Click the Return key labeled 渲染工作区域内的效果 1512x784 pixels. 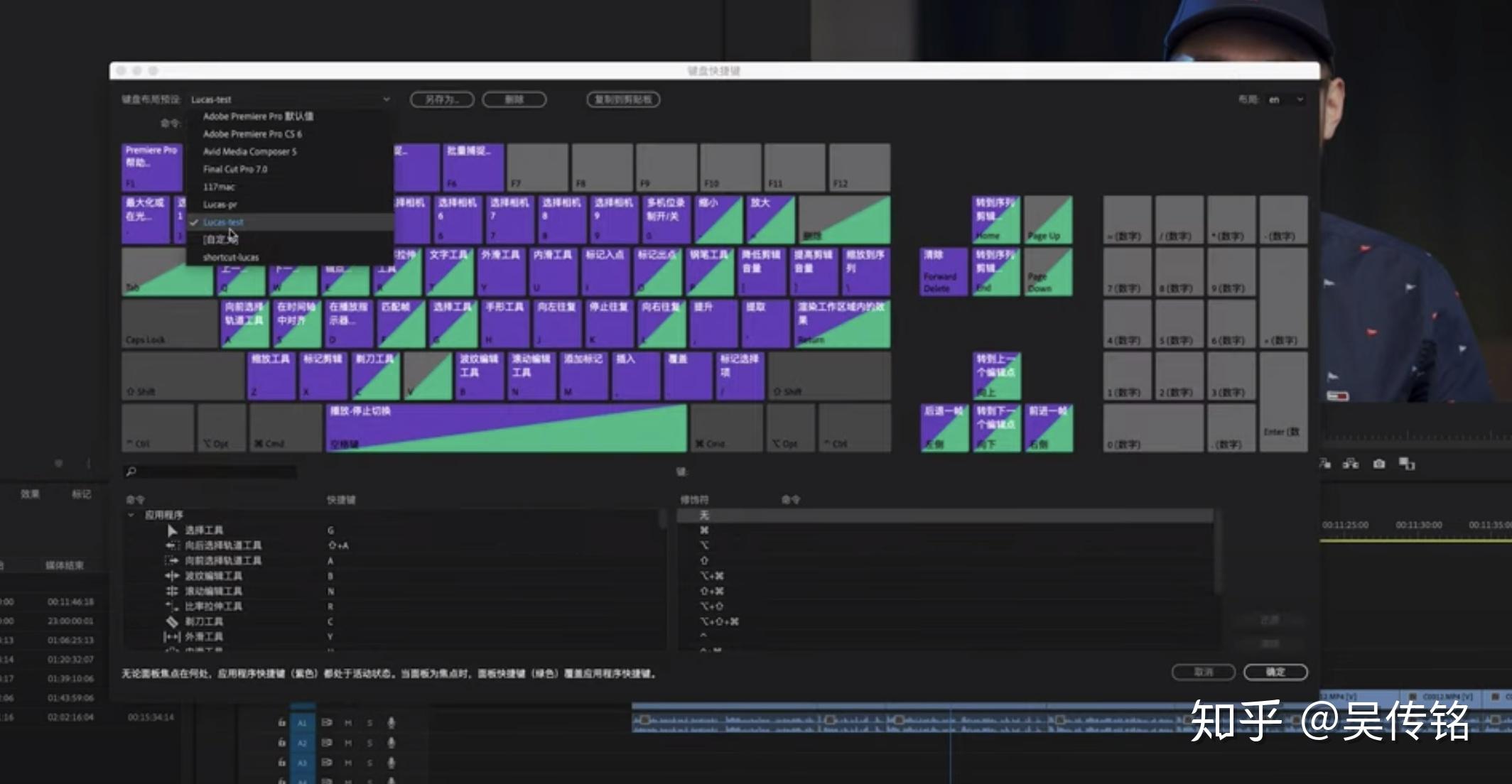coord(843,324)
